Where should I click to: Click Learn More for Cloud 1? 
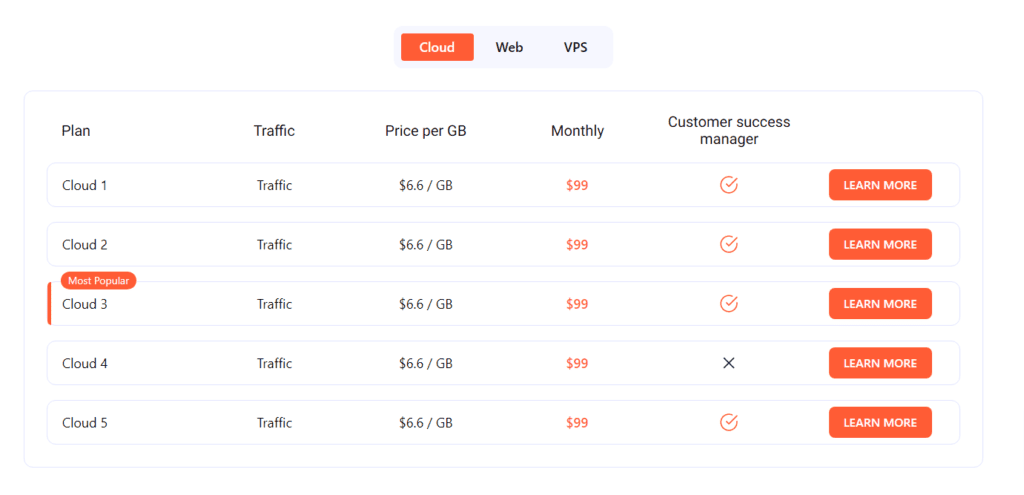[880, 185]
